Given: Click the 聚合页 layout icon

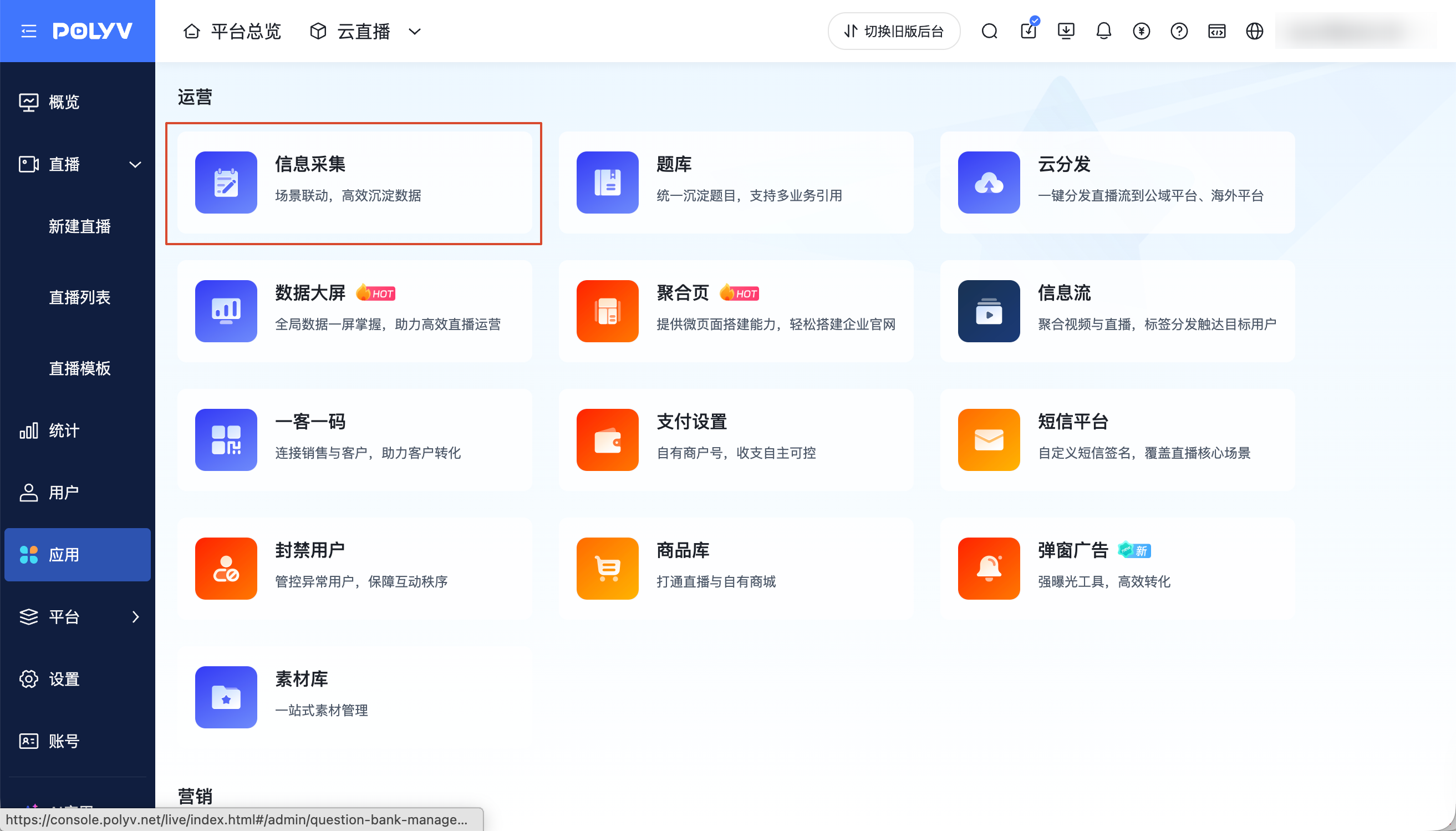Looking at the screenshot, I should click(x=607, y=311).
